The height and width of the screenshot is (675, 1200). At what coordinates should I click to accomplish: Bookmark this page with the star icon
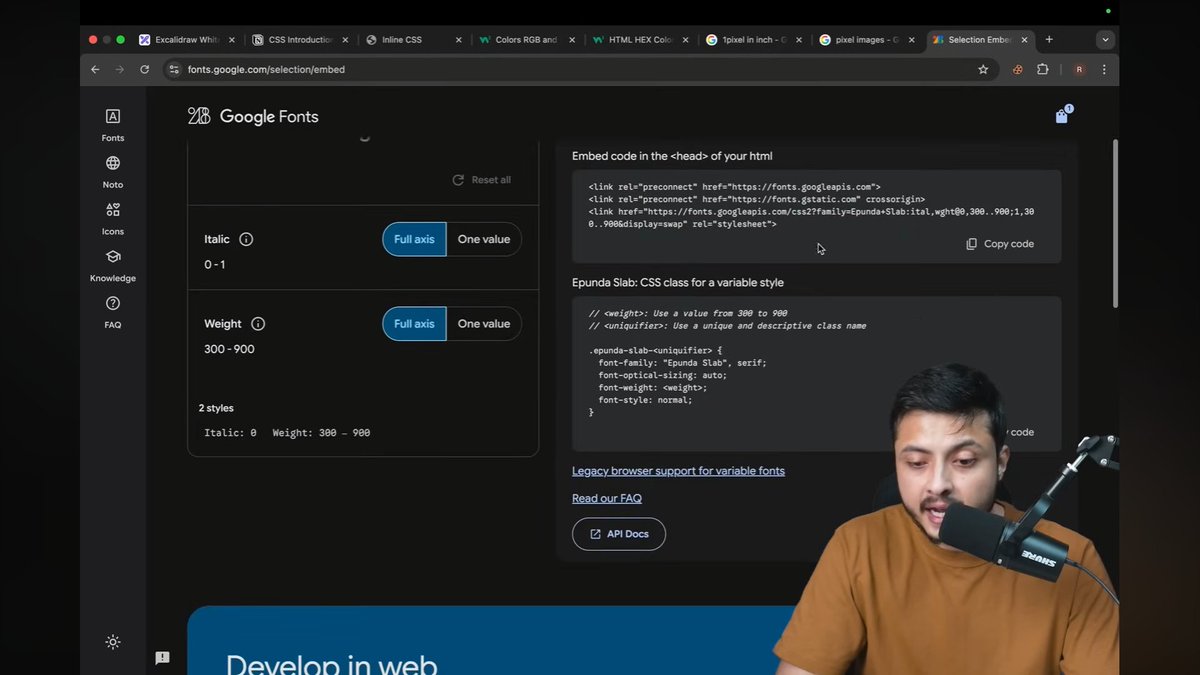[983, 69]
